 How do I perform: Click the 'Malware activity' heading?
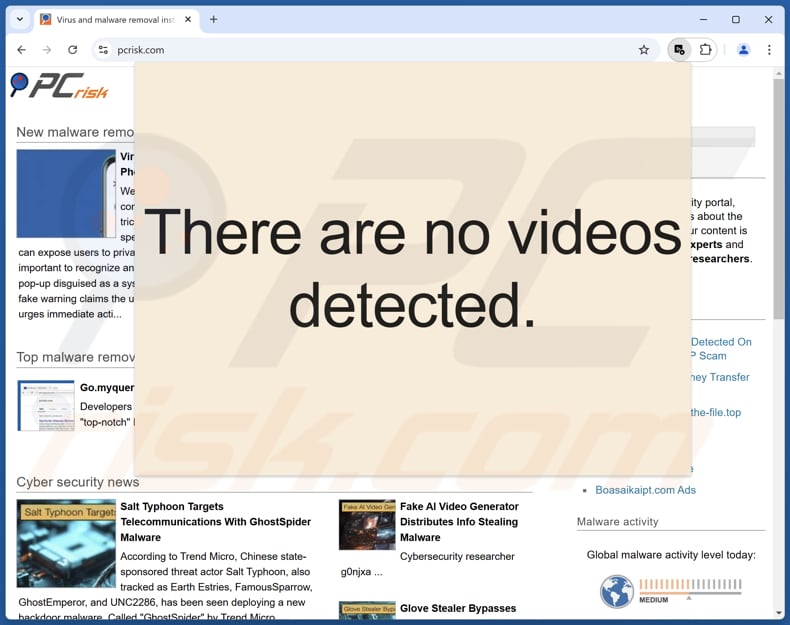(x=618, y=522)
